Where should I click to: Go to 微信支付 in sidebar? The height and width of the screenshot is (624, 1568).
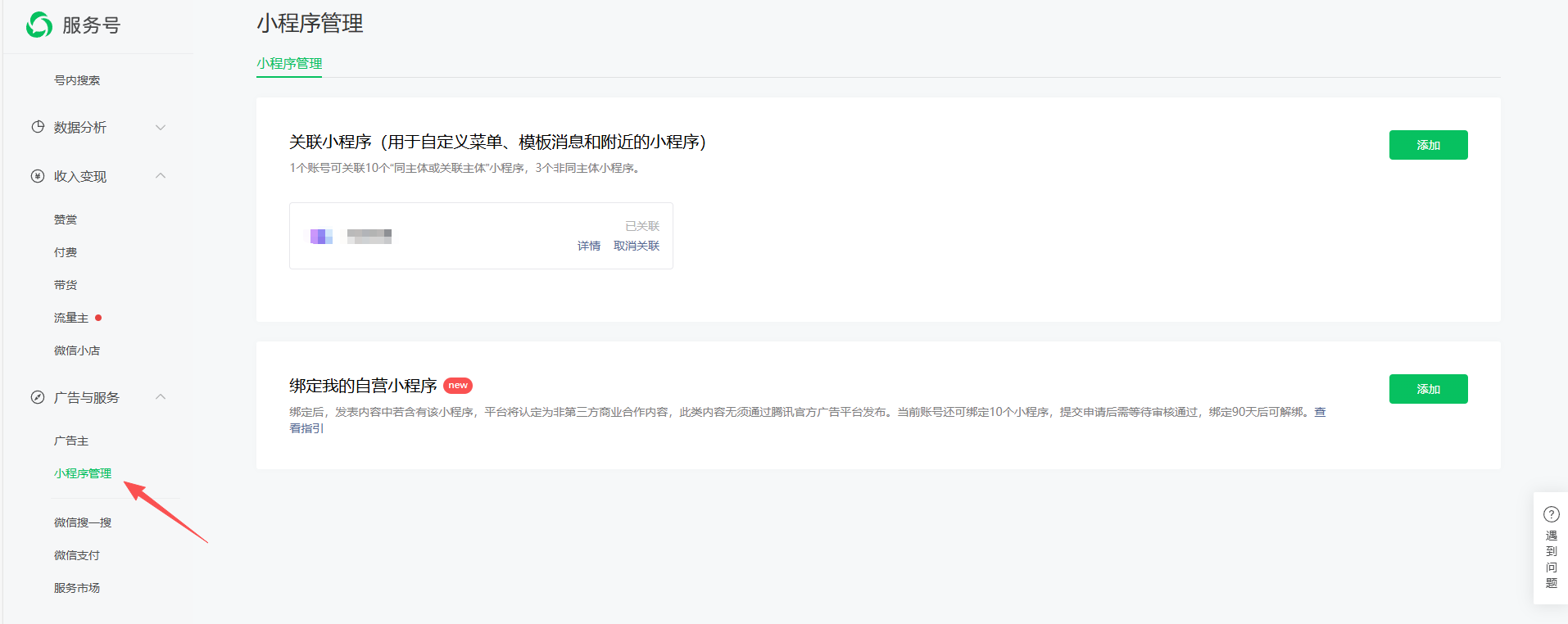pyautogui.click(x=77, y=555)
